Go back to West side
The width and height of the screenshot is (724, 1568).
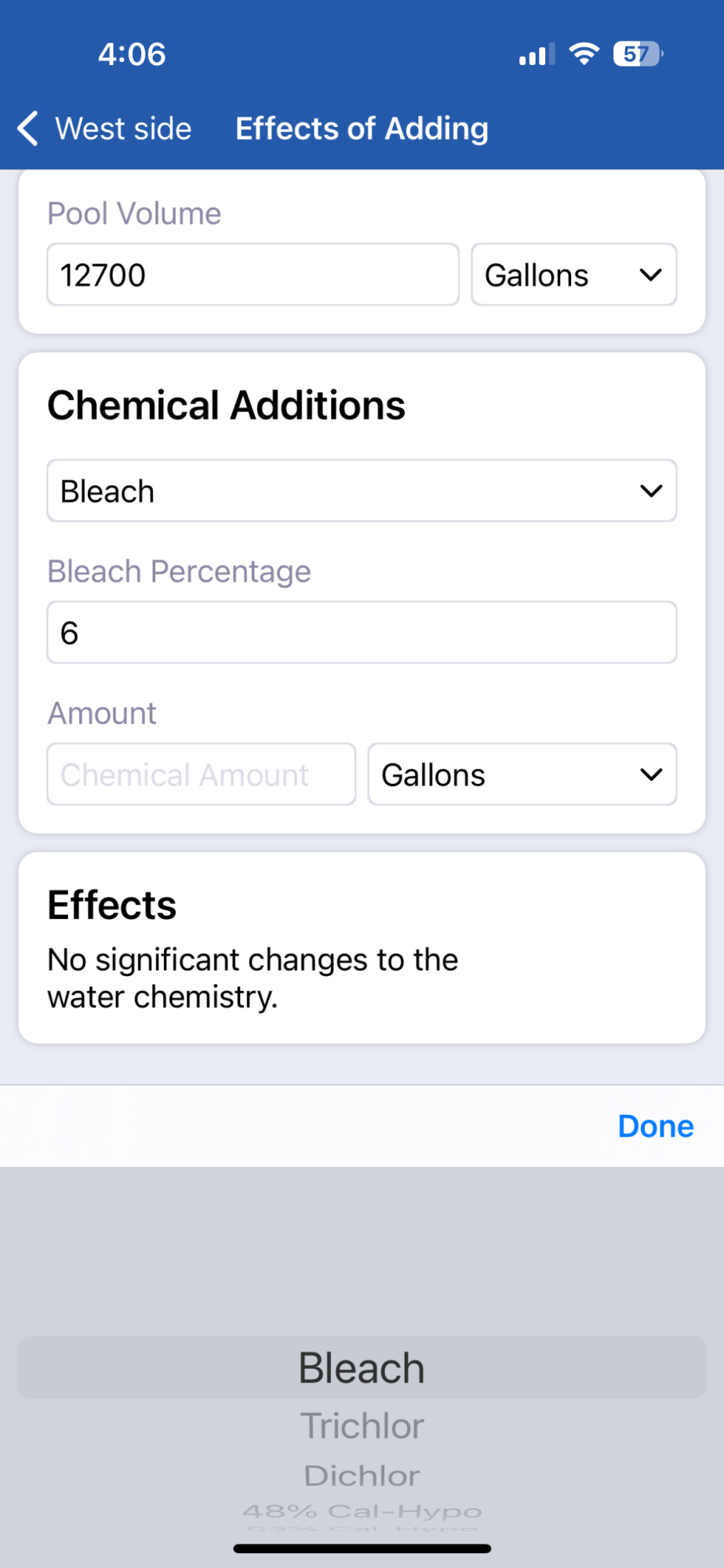tap(105, 129)
